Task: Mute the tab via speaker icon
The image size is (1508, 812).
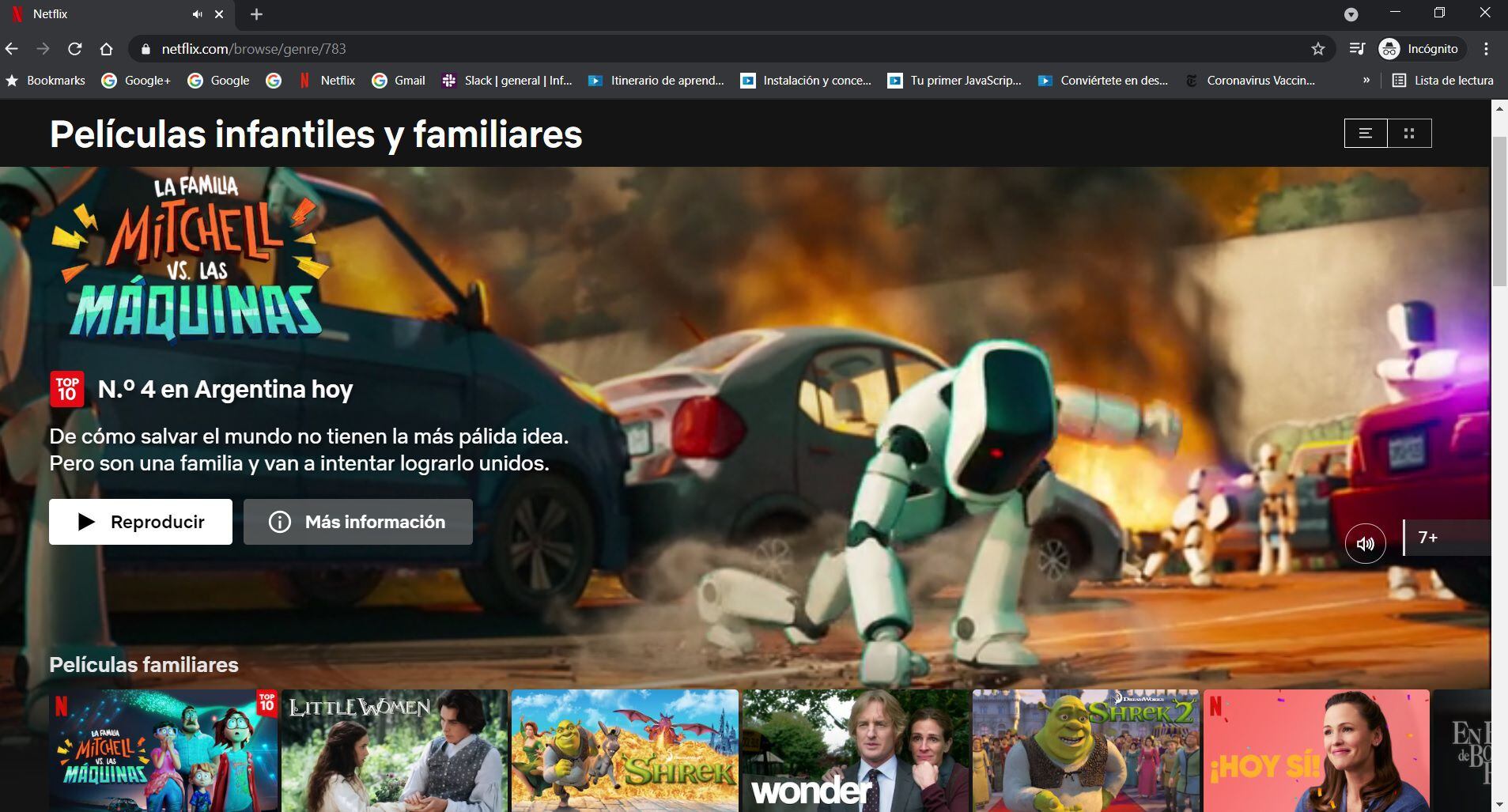Action: 197,14
